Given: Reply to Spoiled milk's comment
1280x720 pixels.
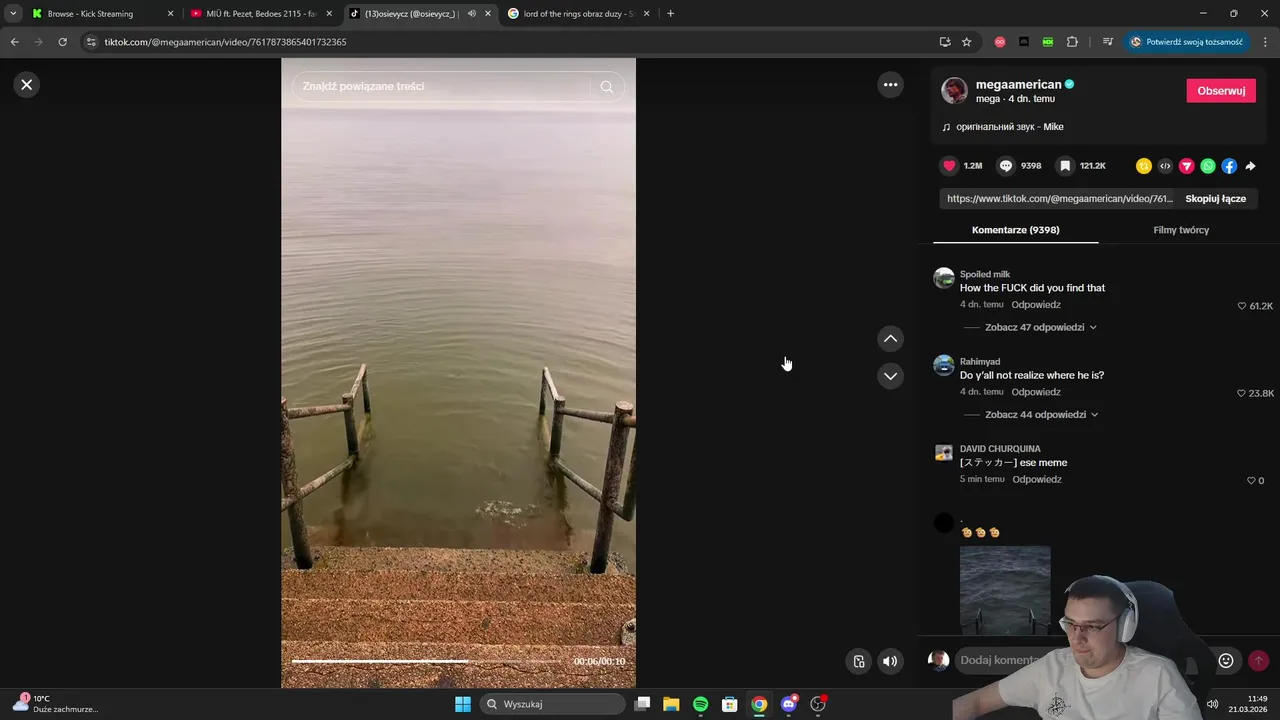Looking at the screenshot, I should (x=1036, y=304).
